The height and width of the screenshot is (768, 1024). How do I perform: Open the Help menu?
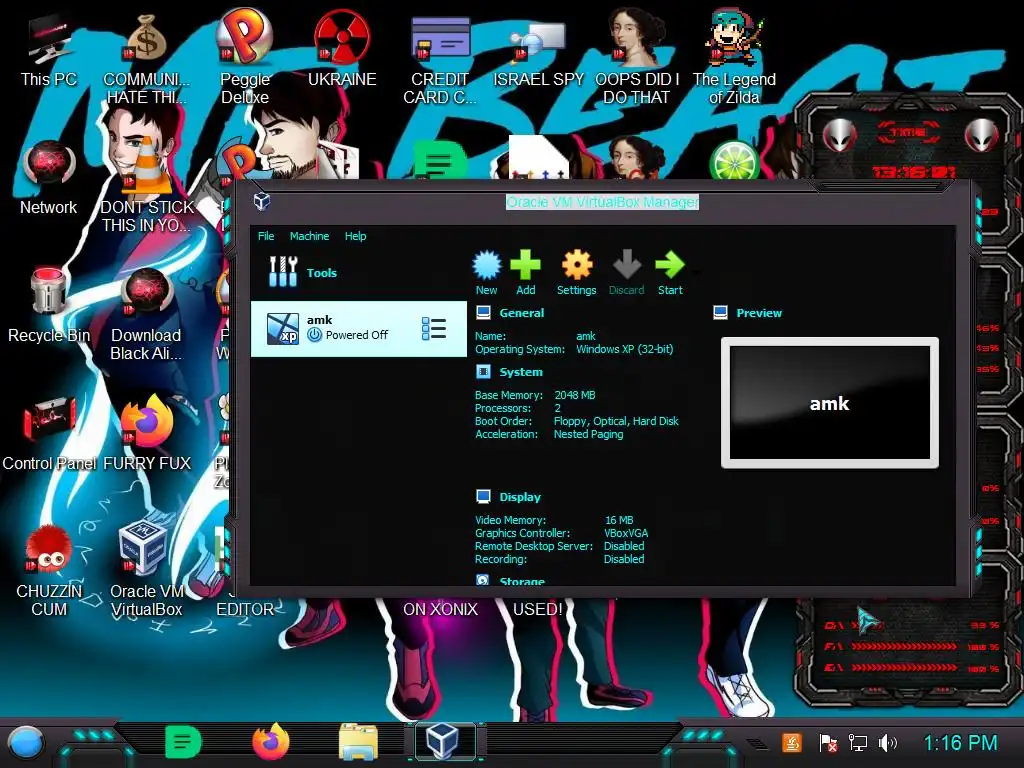click(x=355, y=236)
